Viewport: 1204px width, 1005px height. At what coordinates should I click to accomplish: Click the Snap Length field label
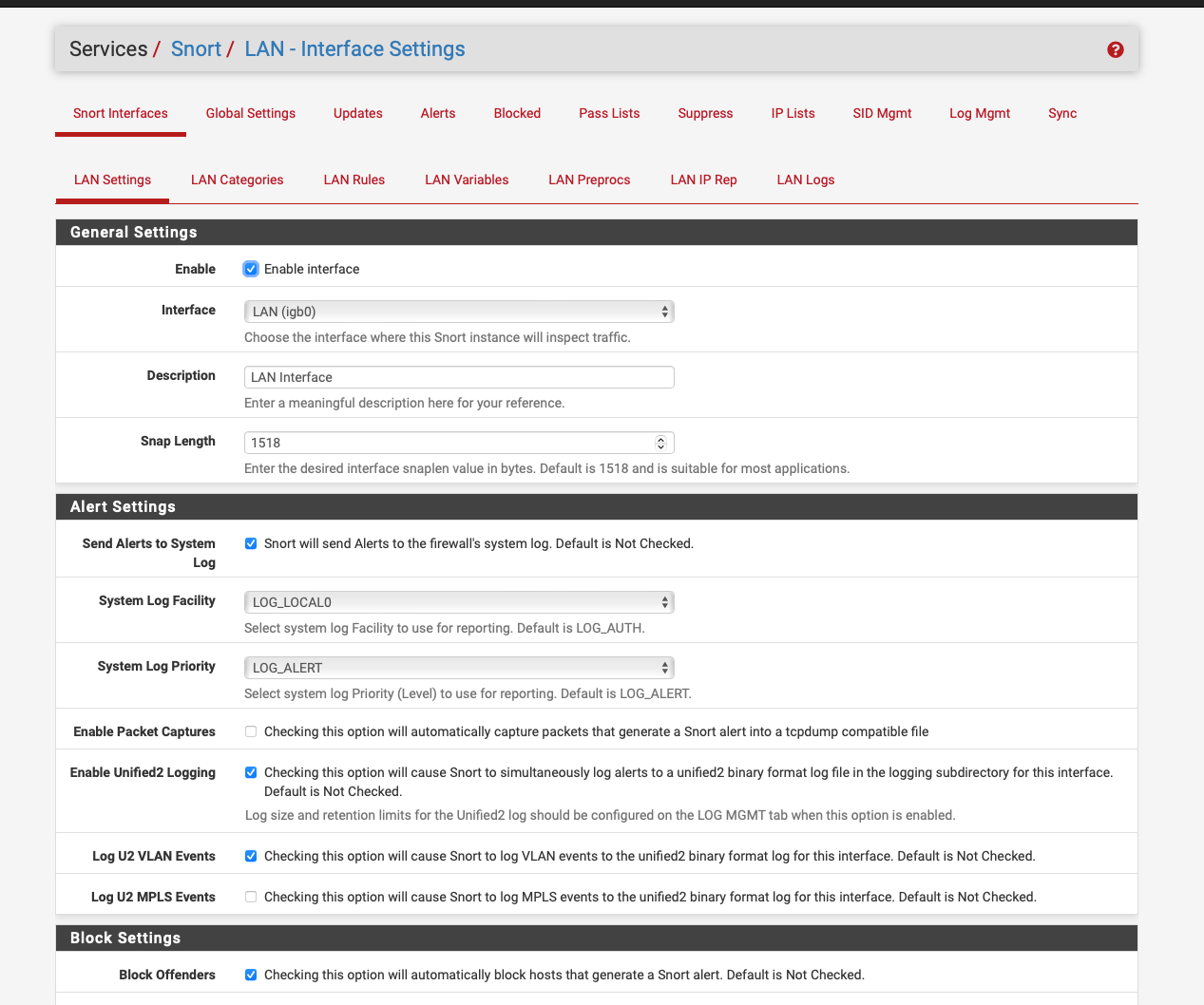tap(178, 441)
